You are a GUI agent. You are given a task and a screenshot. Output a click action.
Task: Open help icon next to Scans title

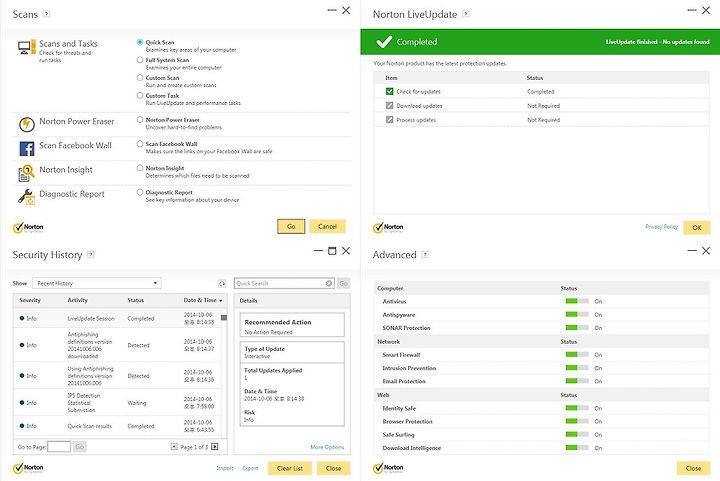tap(46, 14)
